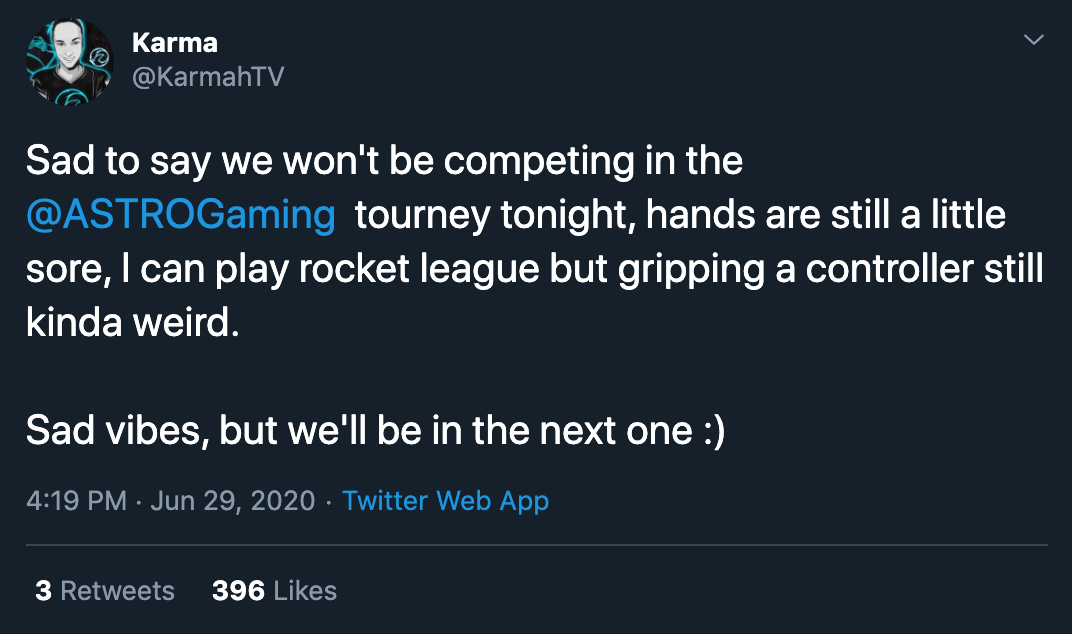Open the @ASTROGaming mention link
The image size is (1072, 634).
tap(181, 215)
